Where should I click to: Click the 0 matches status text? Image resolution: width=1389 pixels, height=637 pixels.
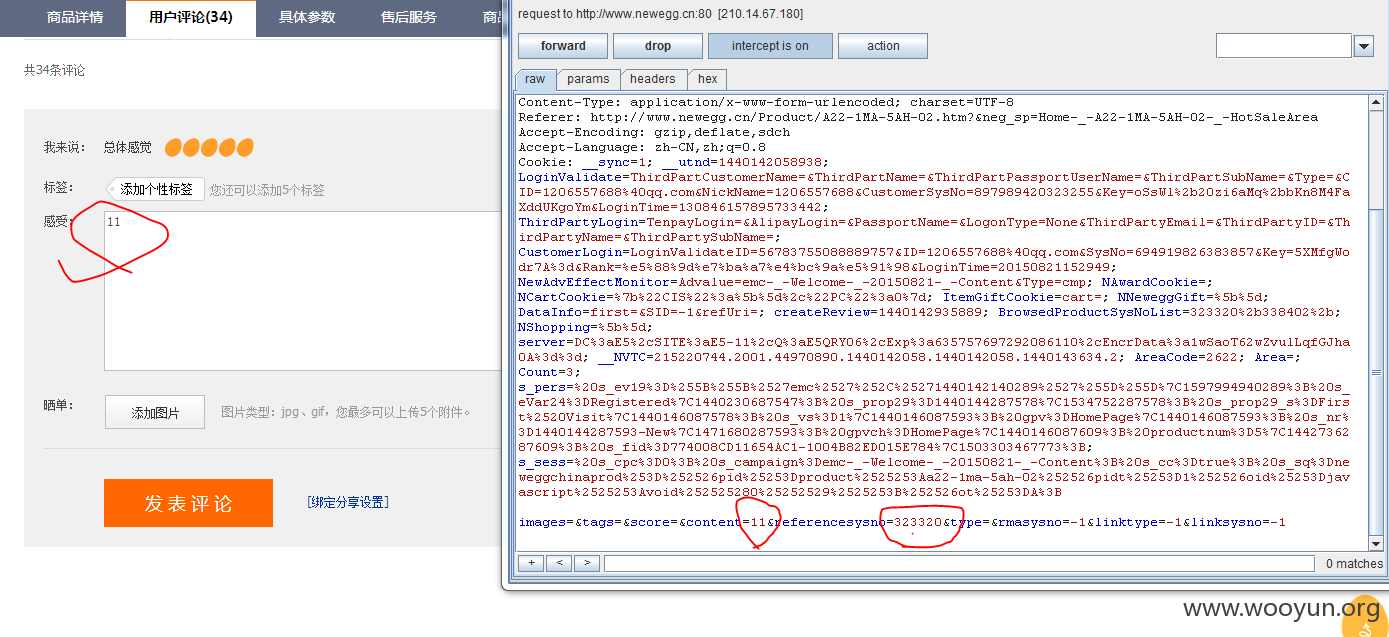[1354, 564]
